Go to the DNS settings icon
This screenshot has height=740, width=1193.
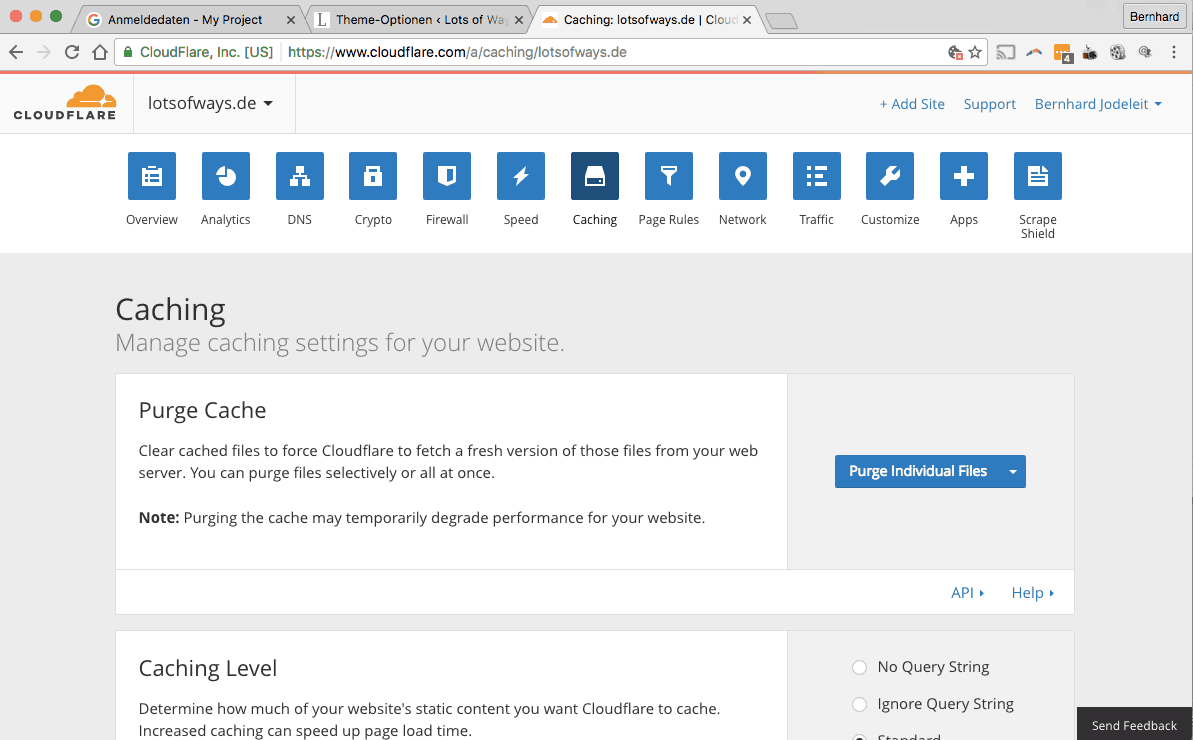(300, 176)
